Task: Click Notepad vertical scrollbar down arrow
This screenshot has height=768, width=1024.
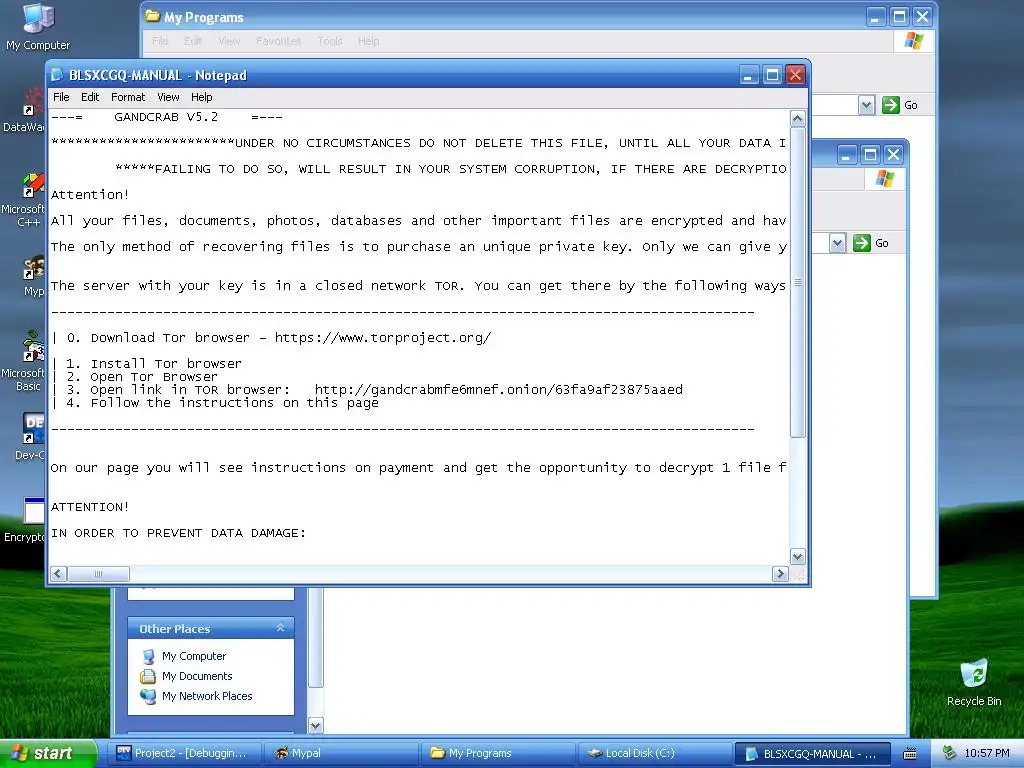Action: (797, 557)
